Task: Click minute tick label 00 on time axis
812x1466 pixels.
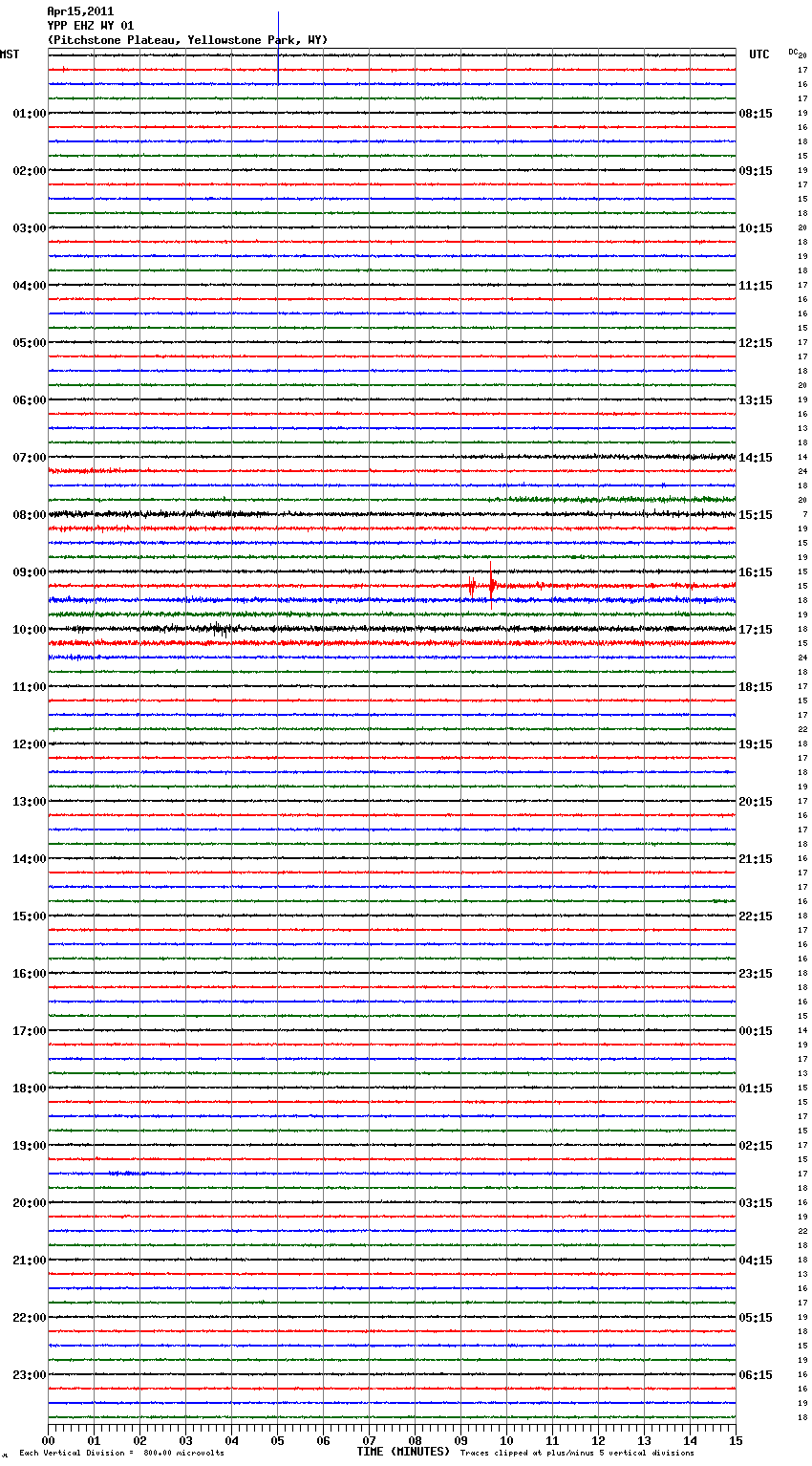Action: click(48, 1440)
